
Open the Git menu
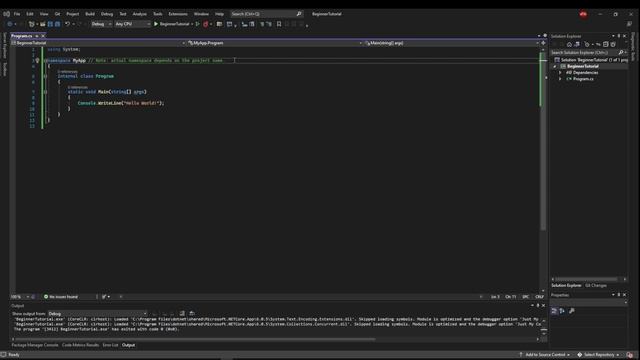click(57, 14)
